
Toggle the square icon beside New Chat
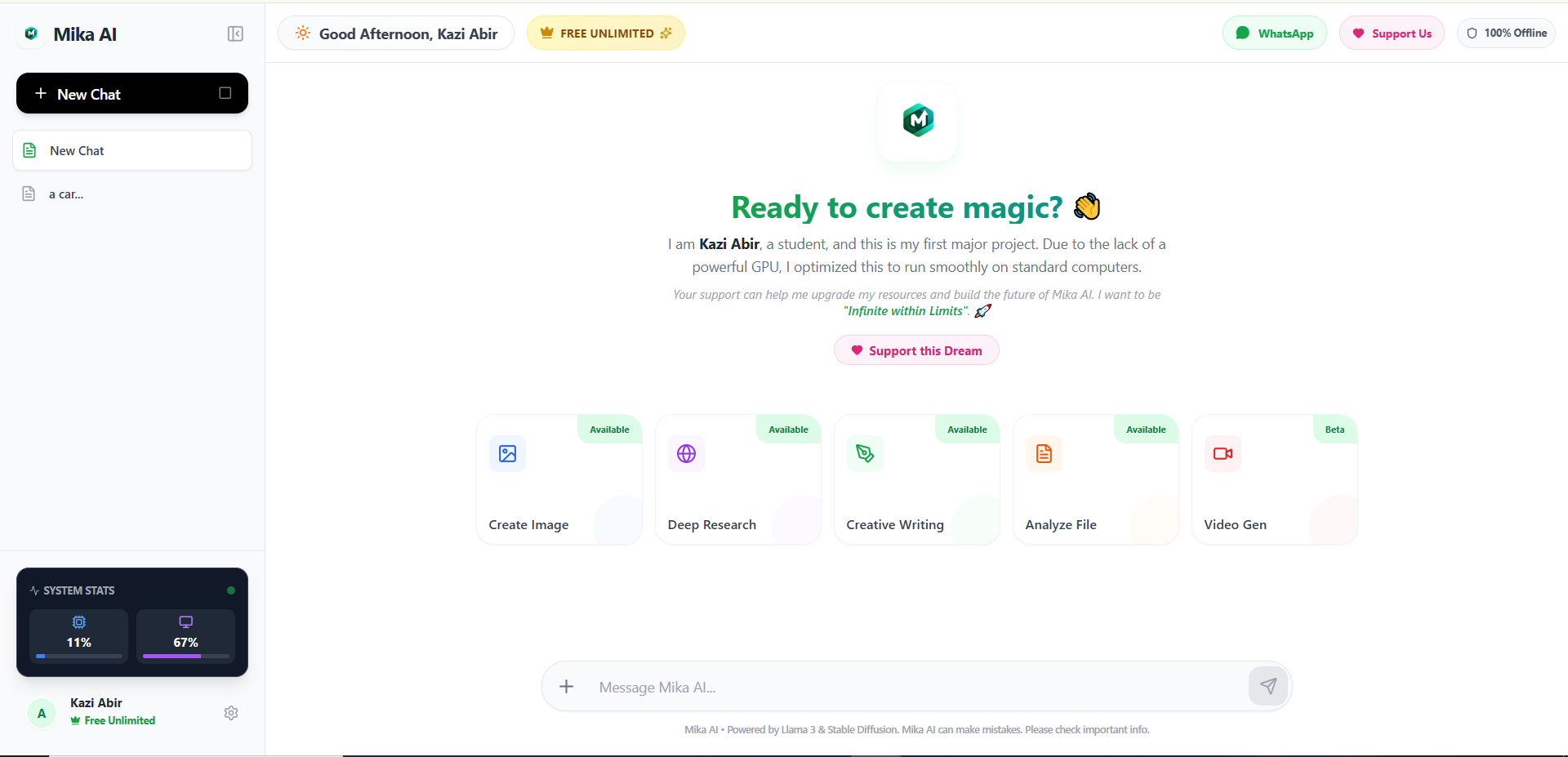point(225,93)
